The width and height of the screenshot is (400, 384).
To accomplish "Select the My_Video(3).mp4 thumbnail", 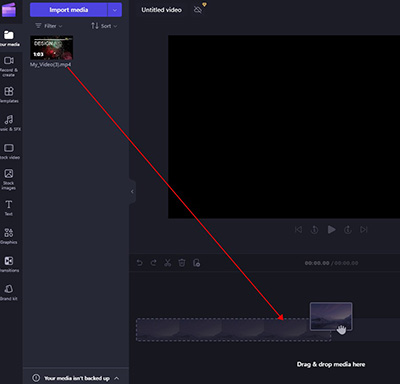I will (x=52, y=48).
